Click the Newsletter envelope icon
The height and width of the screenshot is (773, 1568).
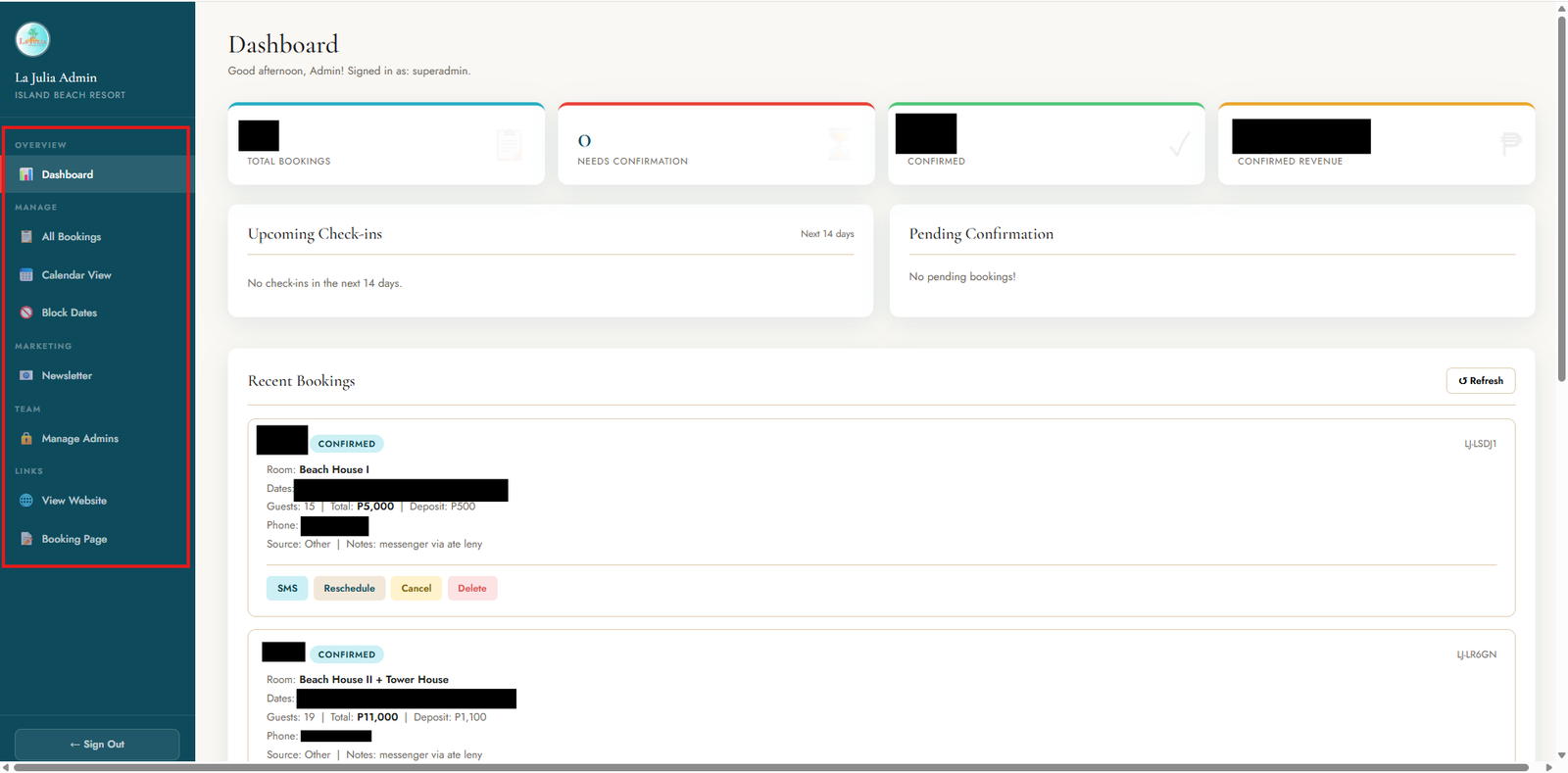tap(26, 375)
